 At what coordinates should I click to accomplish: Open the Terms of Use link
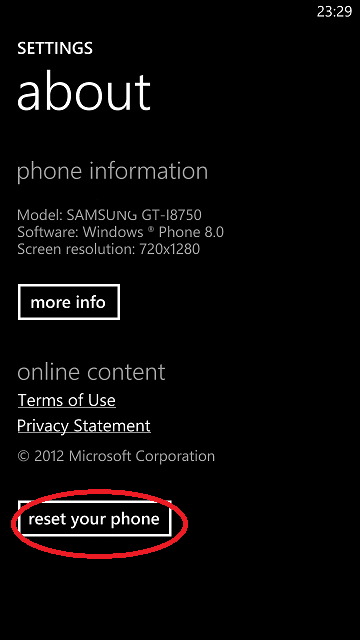click(67, 400)
